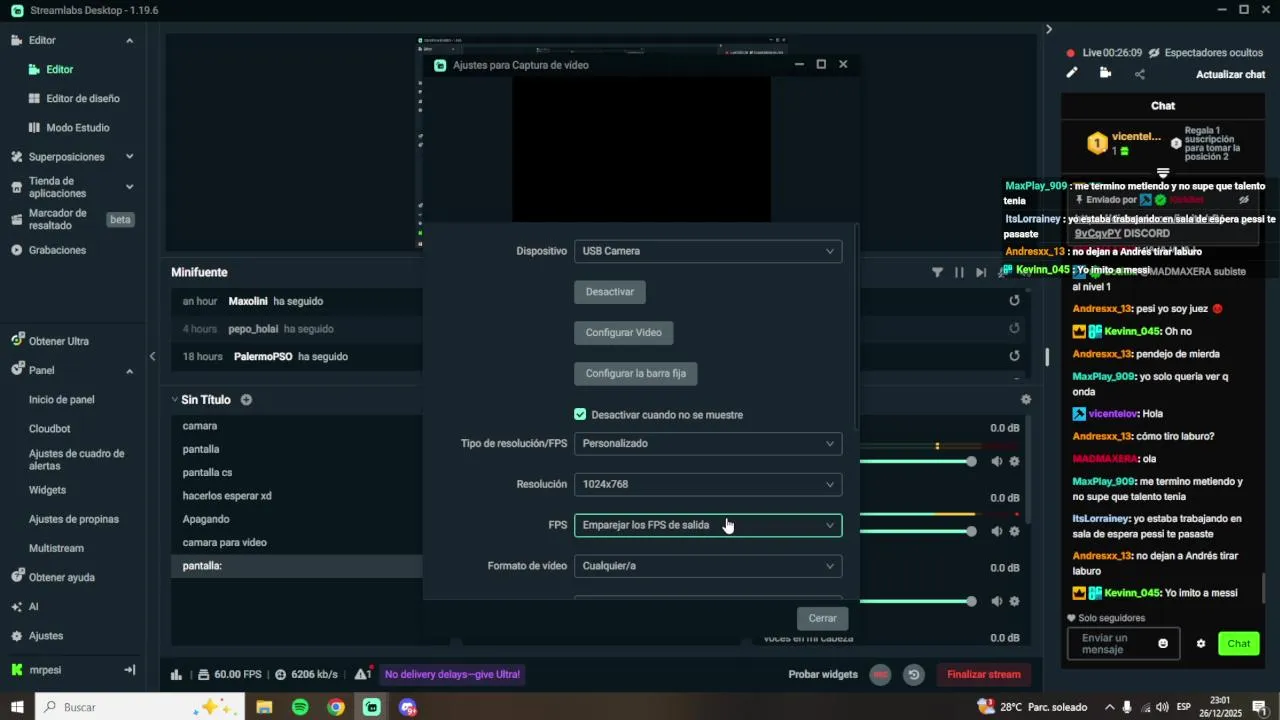Collapse the chat panel chevron at top
The image size is (1280, 720).
[1049, 30]
